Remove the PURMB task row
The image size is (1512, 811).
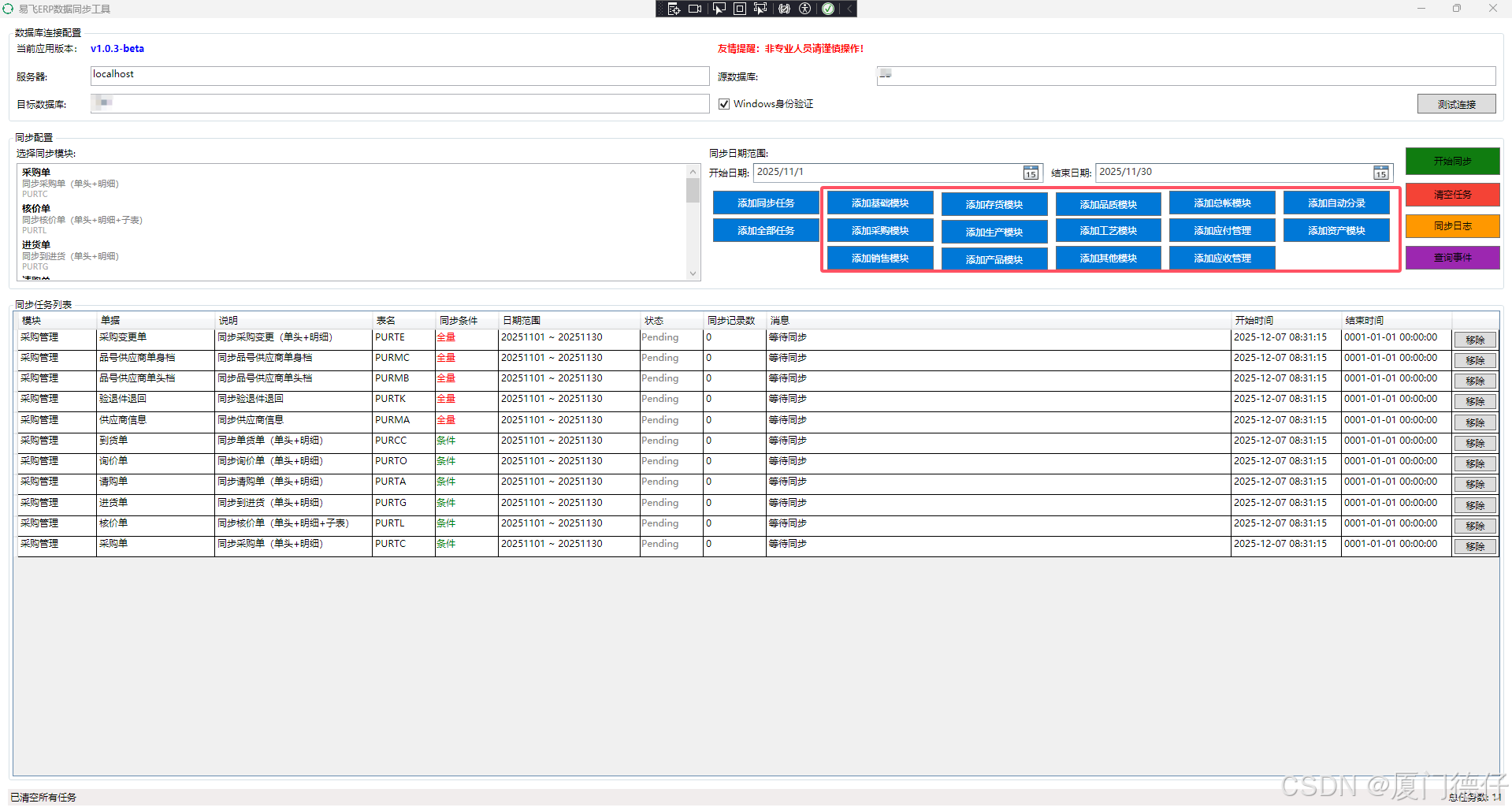tap(1475, 381)
